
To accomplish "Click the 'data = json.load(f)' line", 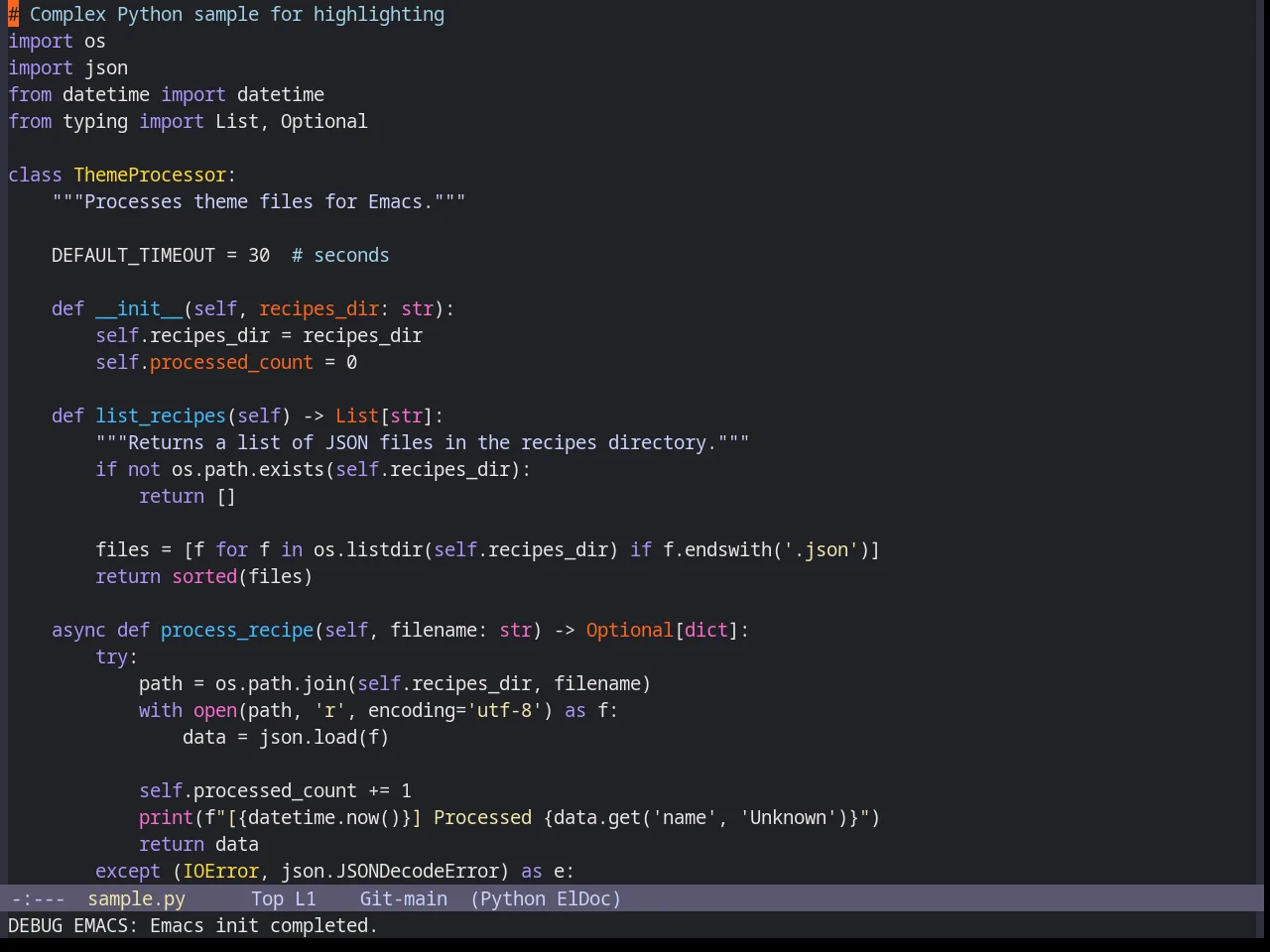I will (x=286, y=737).
